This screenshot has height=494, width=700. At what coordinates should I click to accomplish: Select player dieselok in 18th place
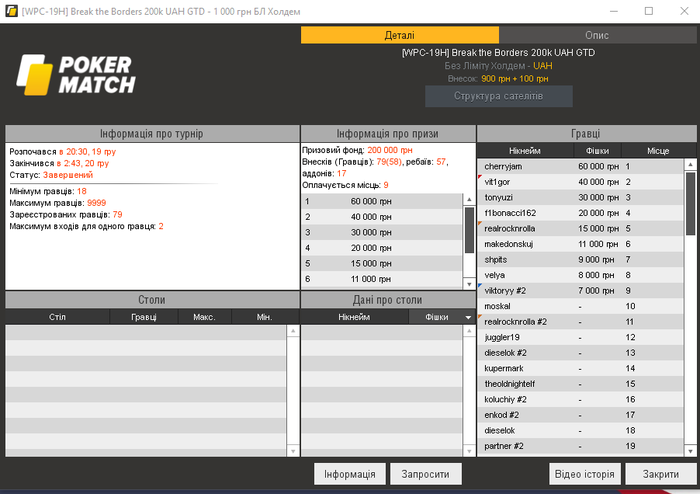coord(580,430)
